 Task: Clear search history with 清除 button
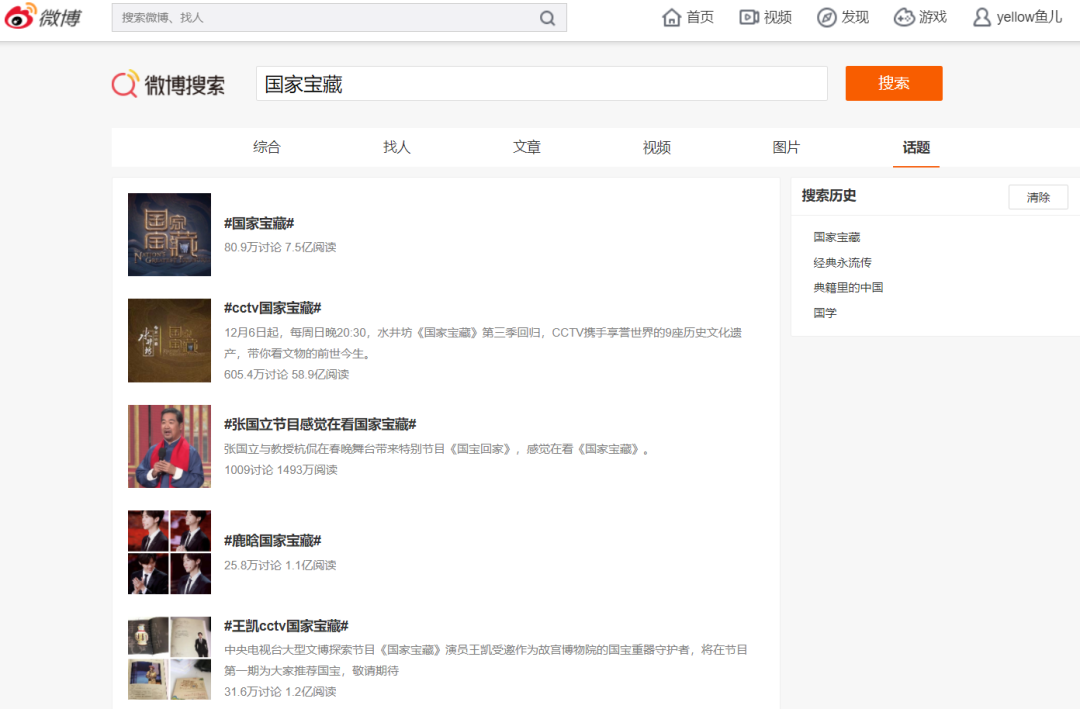(x=1038, y=197)
